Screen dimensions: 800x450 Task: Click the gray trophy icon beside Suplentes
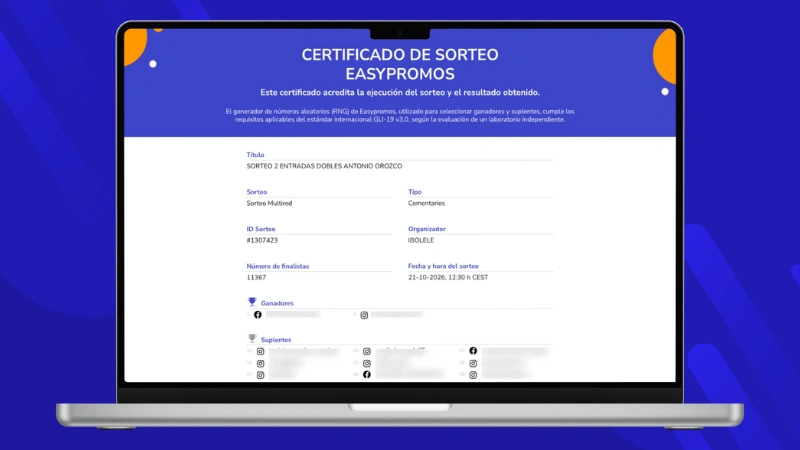252,339
